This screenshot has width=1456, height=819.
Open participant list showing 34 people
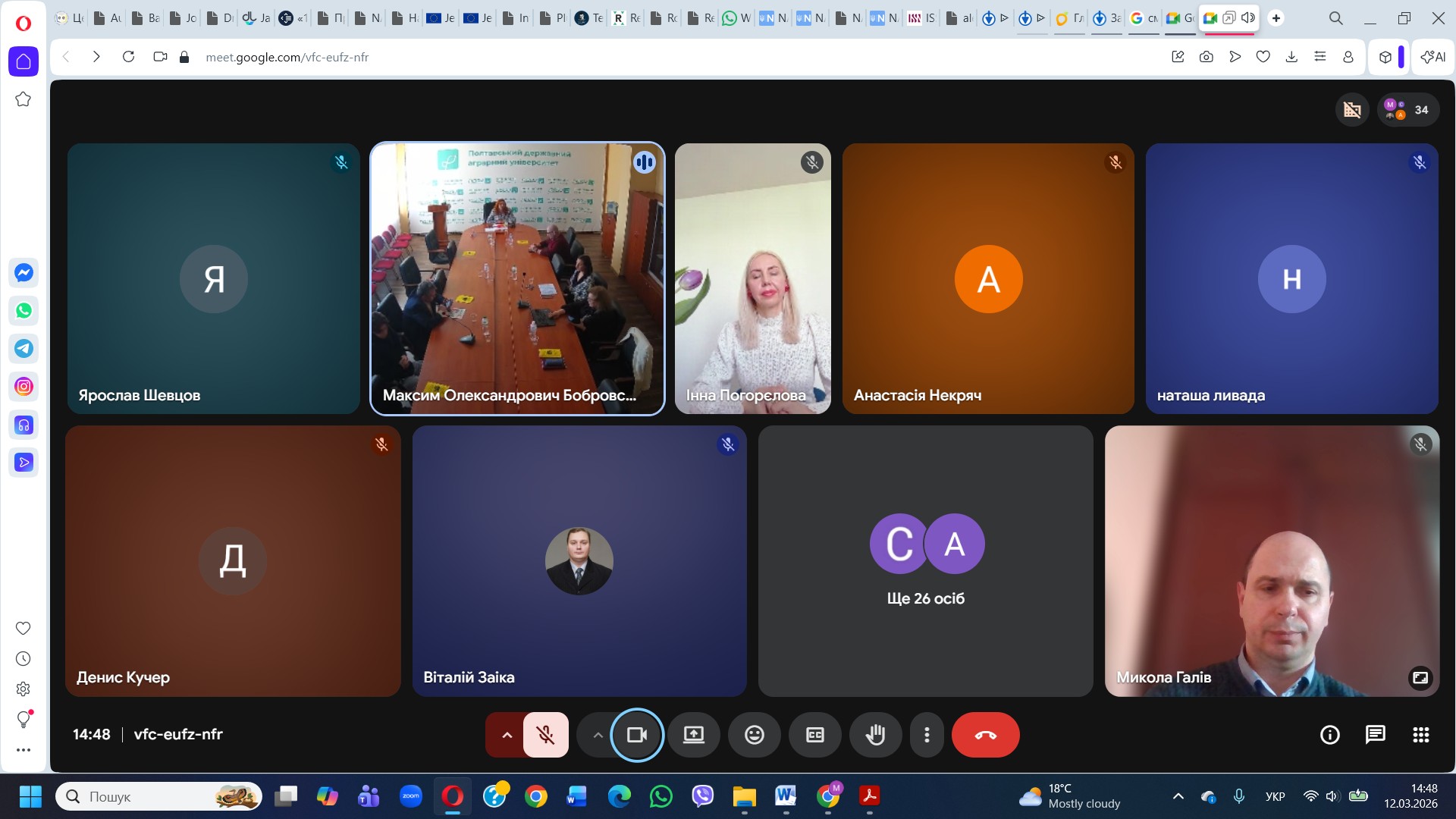point(1408,110)
